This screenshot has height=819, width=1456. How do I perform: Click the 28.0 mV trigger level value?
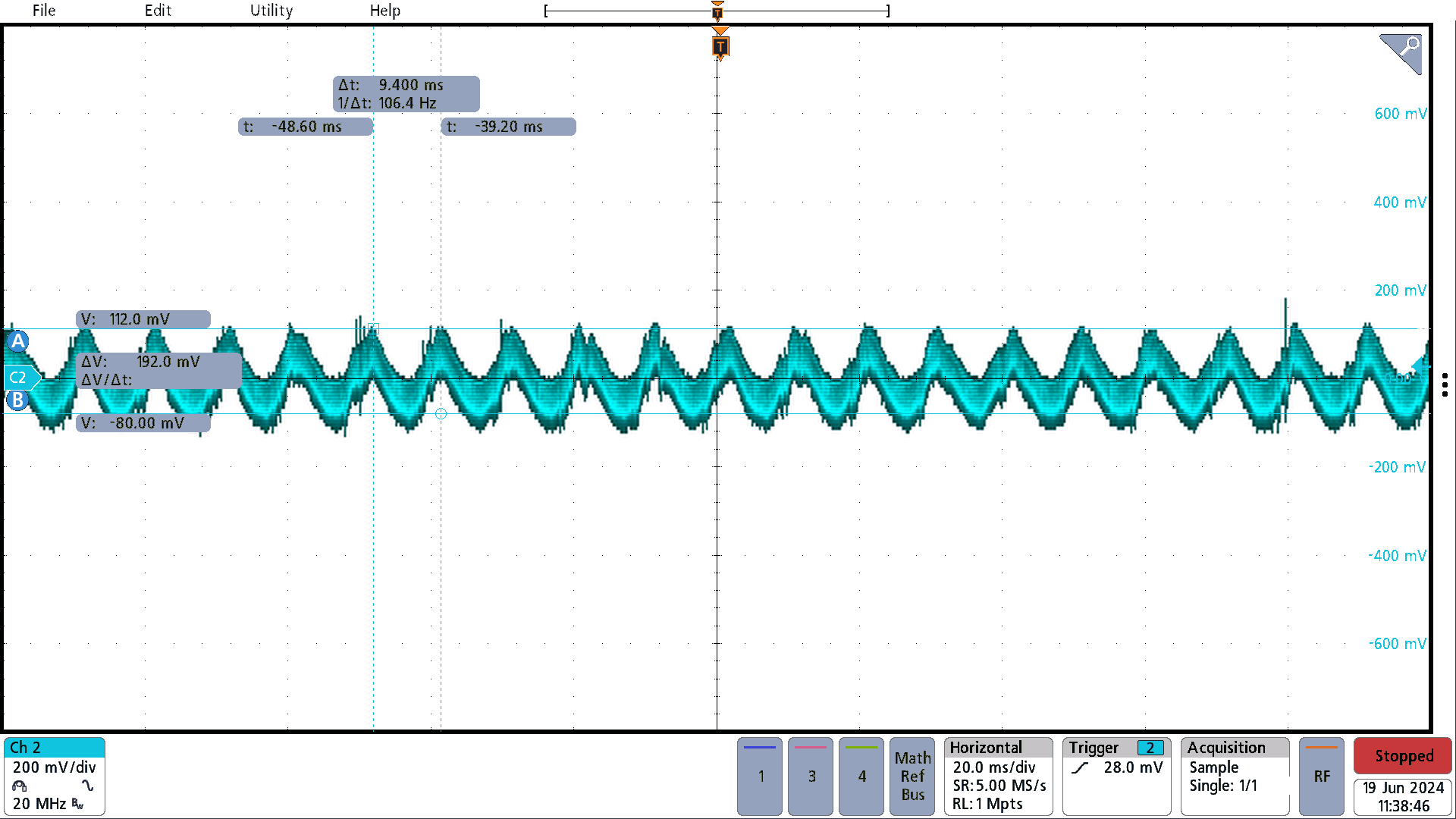tap(1133, 767)
